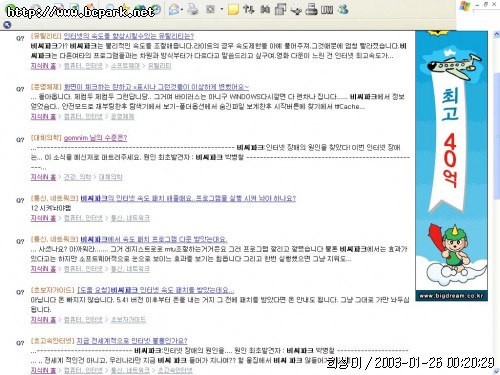Click the cascading windows toolbar icon
500x375 pixels.
pos(280,9)
